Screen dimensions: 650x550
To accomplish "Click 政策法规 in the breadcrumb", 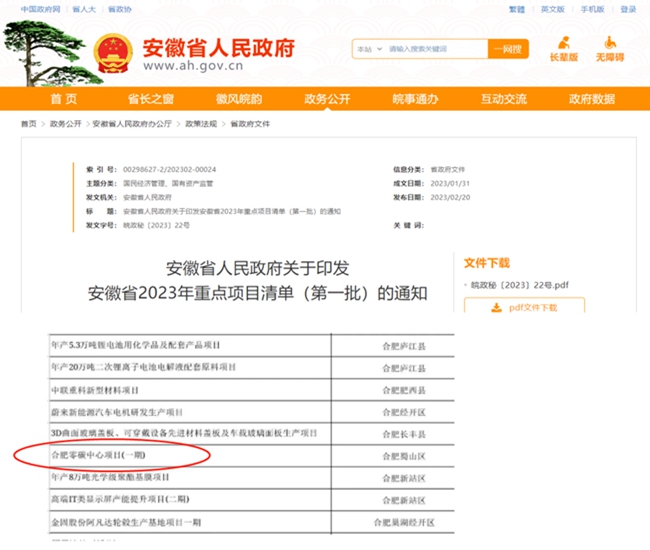I will click(201, 124).
